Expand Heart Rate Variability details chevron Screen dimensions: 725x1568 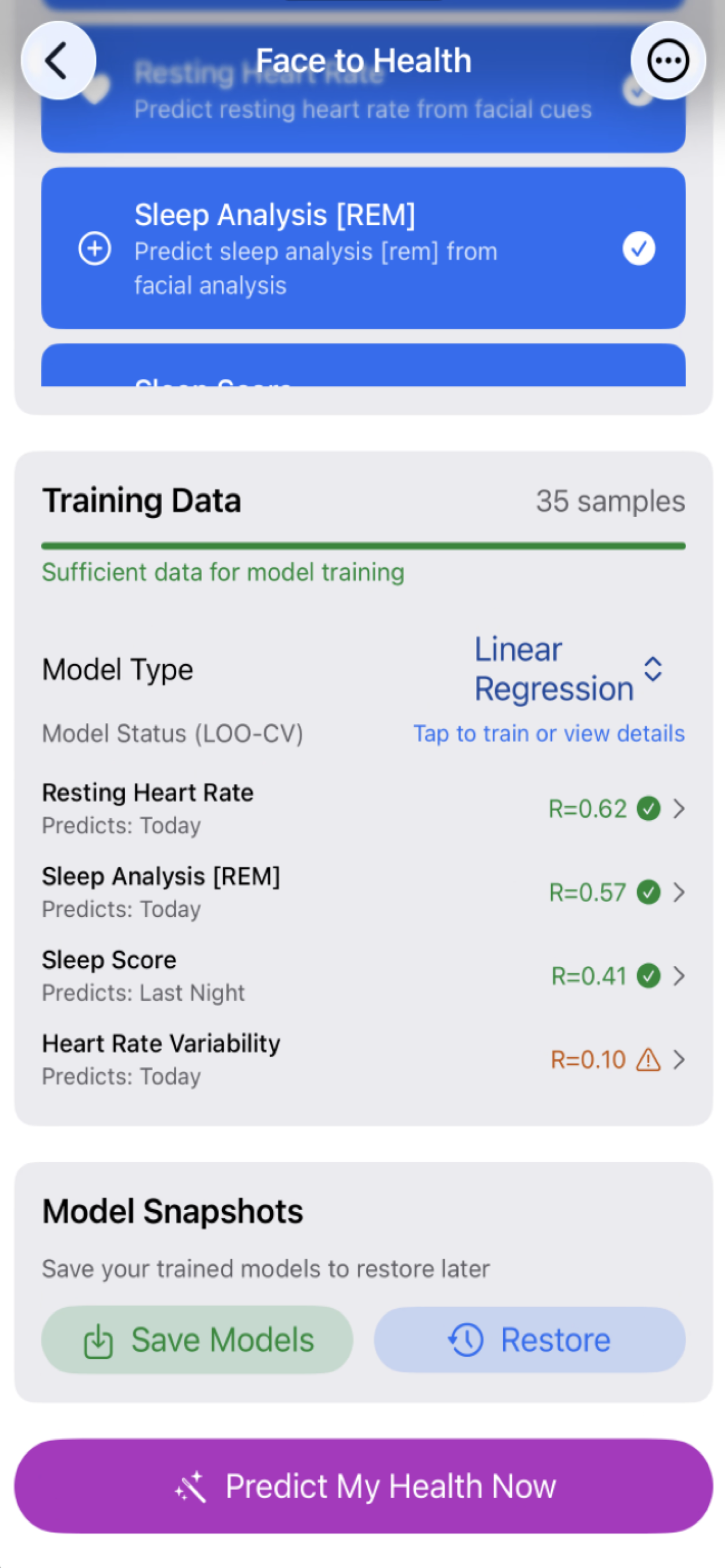point(679,1060)
